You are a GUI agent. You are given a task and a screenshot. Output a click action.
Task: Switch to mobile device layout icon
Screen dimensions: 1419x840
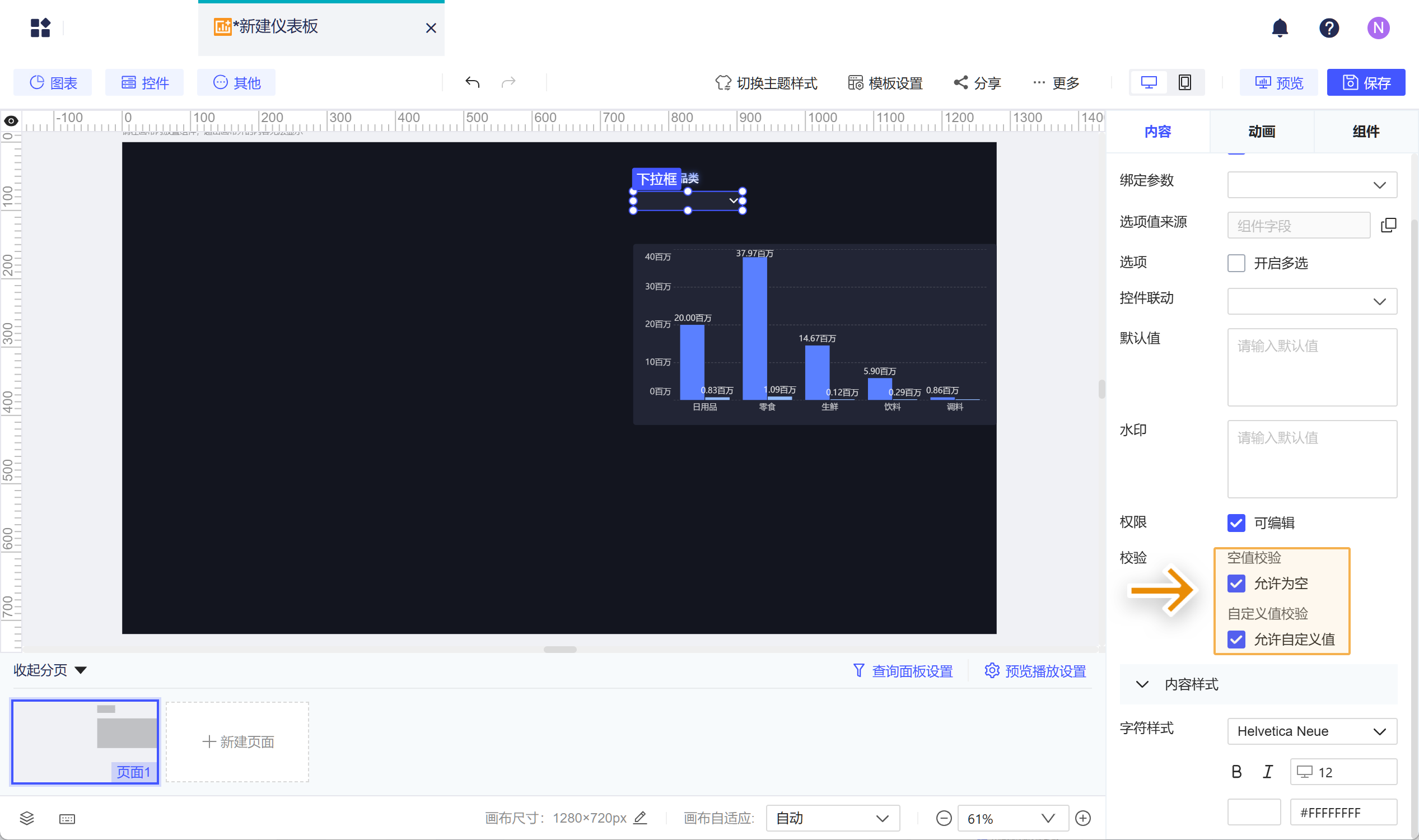1184,83
